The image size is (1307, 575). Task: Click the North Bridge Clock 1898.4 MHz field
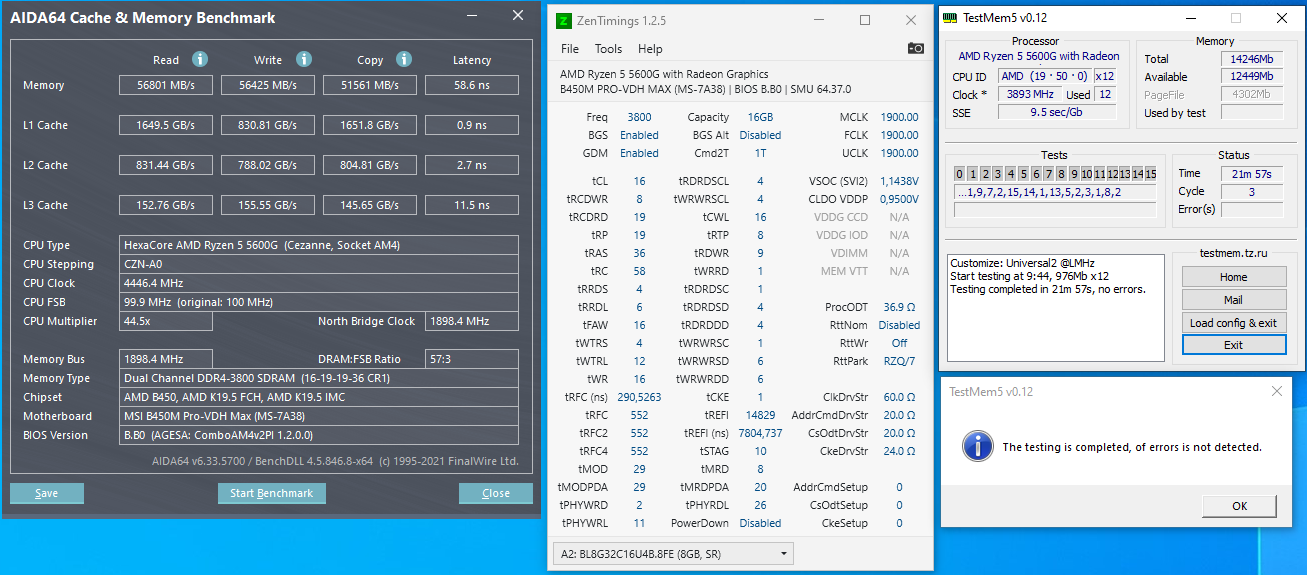click(x=472, y=321)
